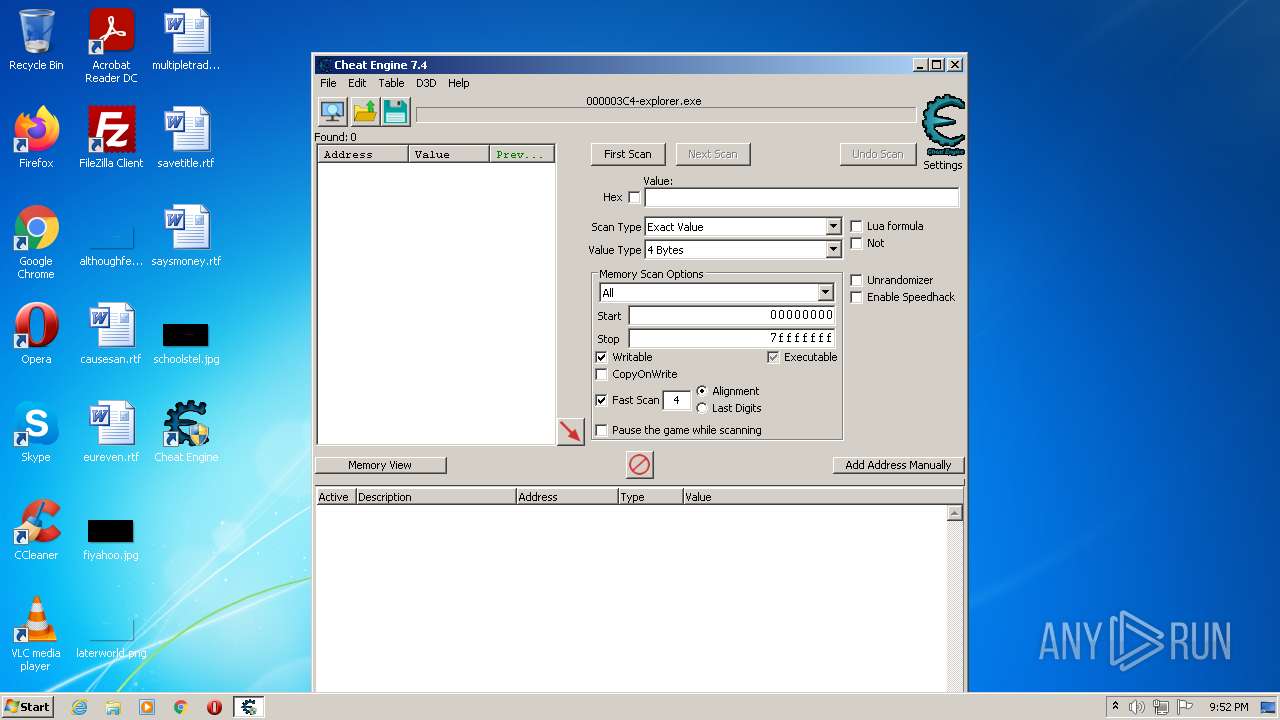Open the Edit menu
The image size is (1280, 720).
click(357, 83)
